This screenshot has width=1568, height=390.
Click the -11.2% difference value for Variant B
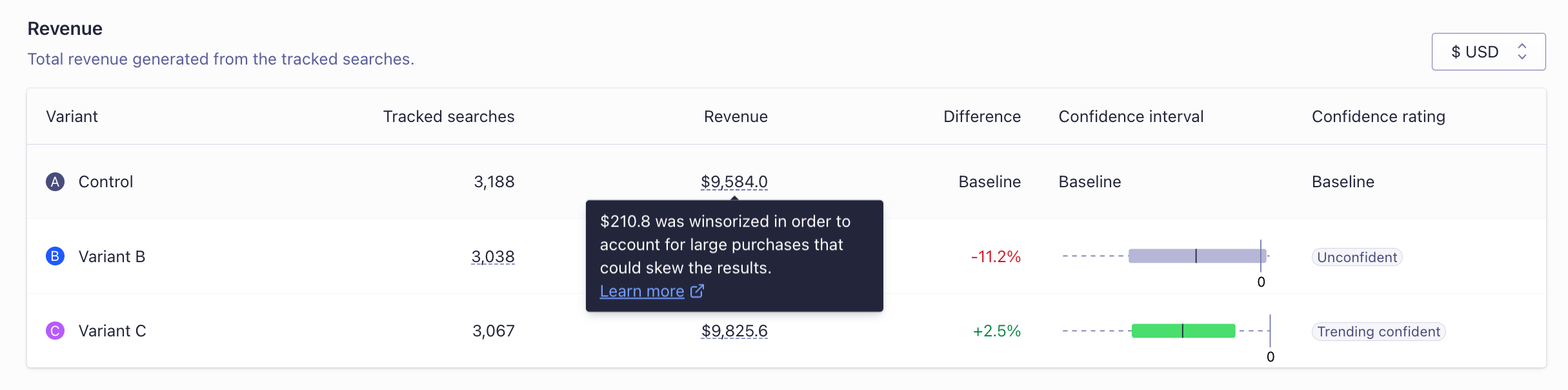point(996,256)
